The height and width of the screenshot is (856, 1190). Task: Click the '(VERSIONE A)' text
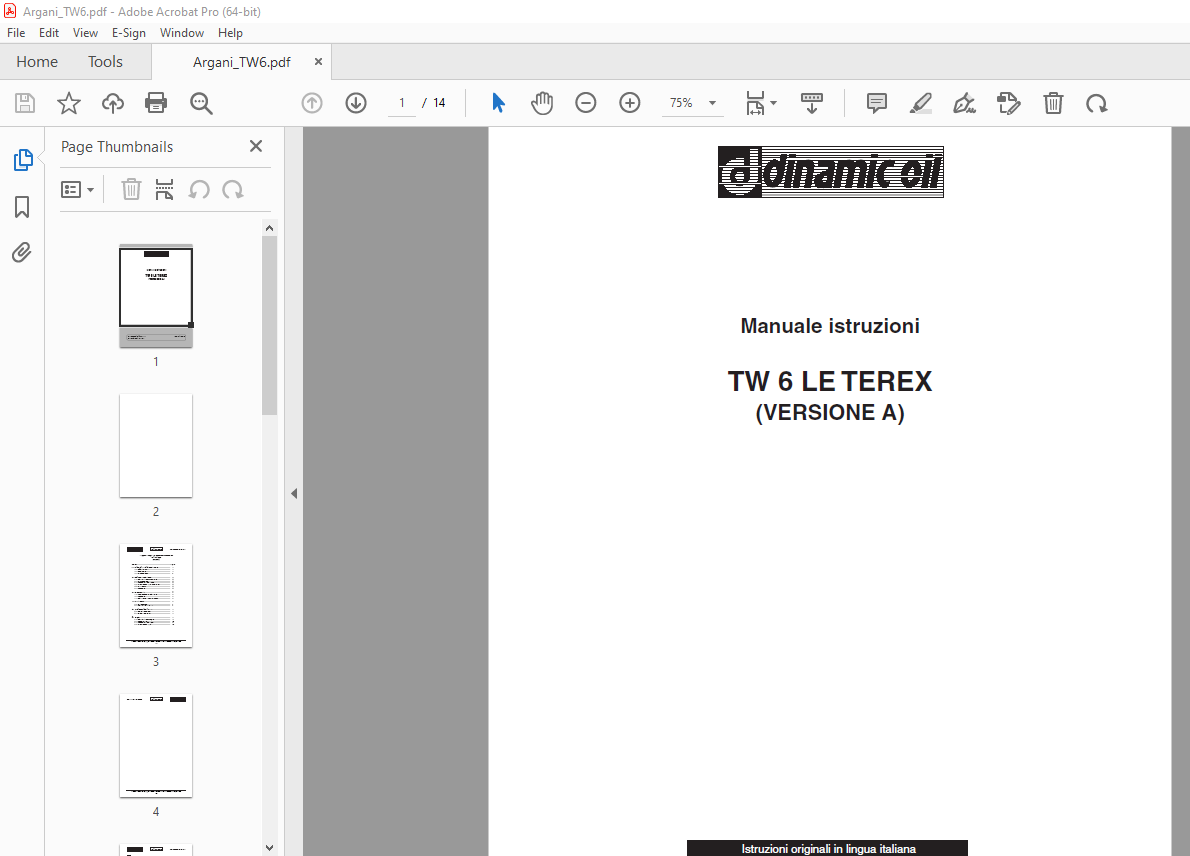[x=830, y=412]
